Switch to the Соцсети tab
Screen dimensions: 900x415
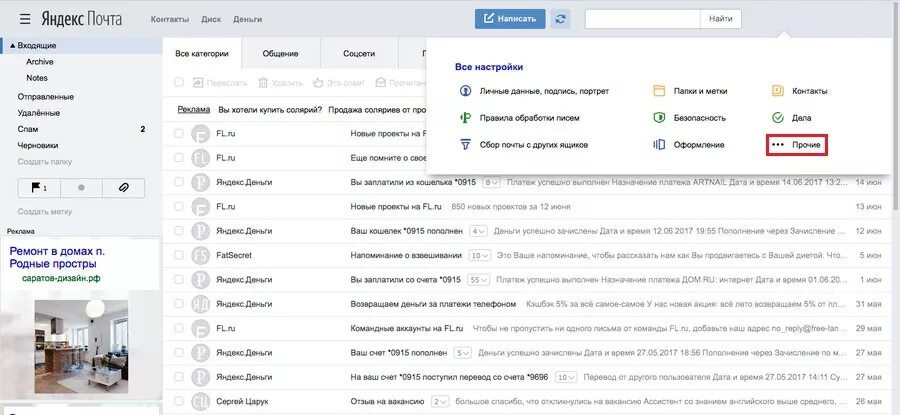359,53
